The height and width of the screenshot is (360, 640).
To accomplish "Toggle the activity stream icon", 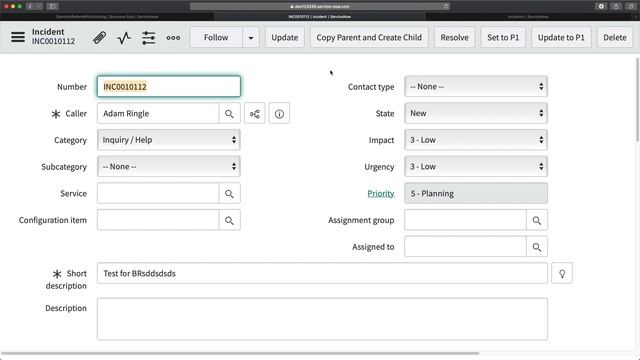I will 124,38.
